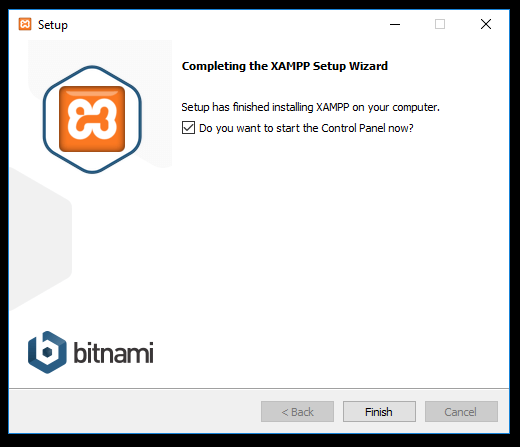Image resolution: width=520 pixels, height=447 pixels.
Task: Minimize the Setup window
Action: click(x=395, y=24)
